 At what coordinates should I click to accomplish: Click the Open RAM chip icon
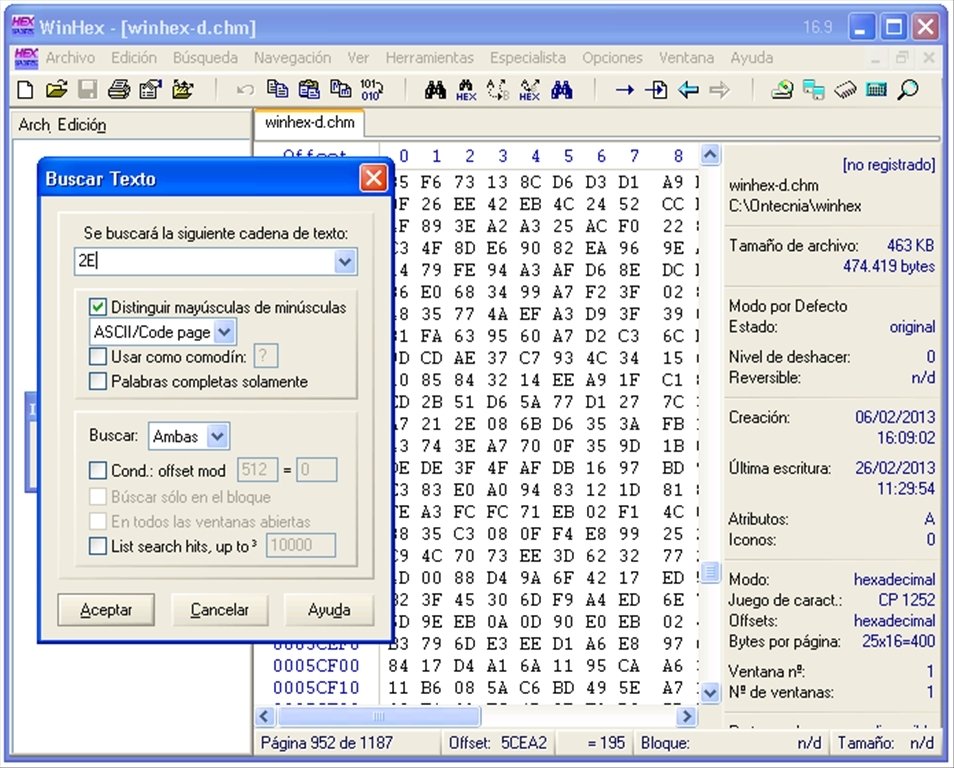845,90
